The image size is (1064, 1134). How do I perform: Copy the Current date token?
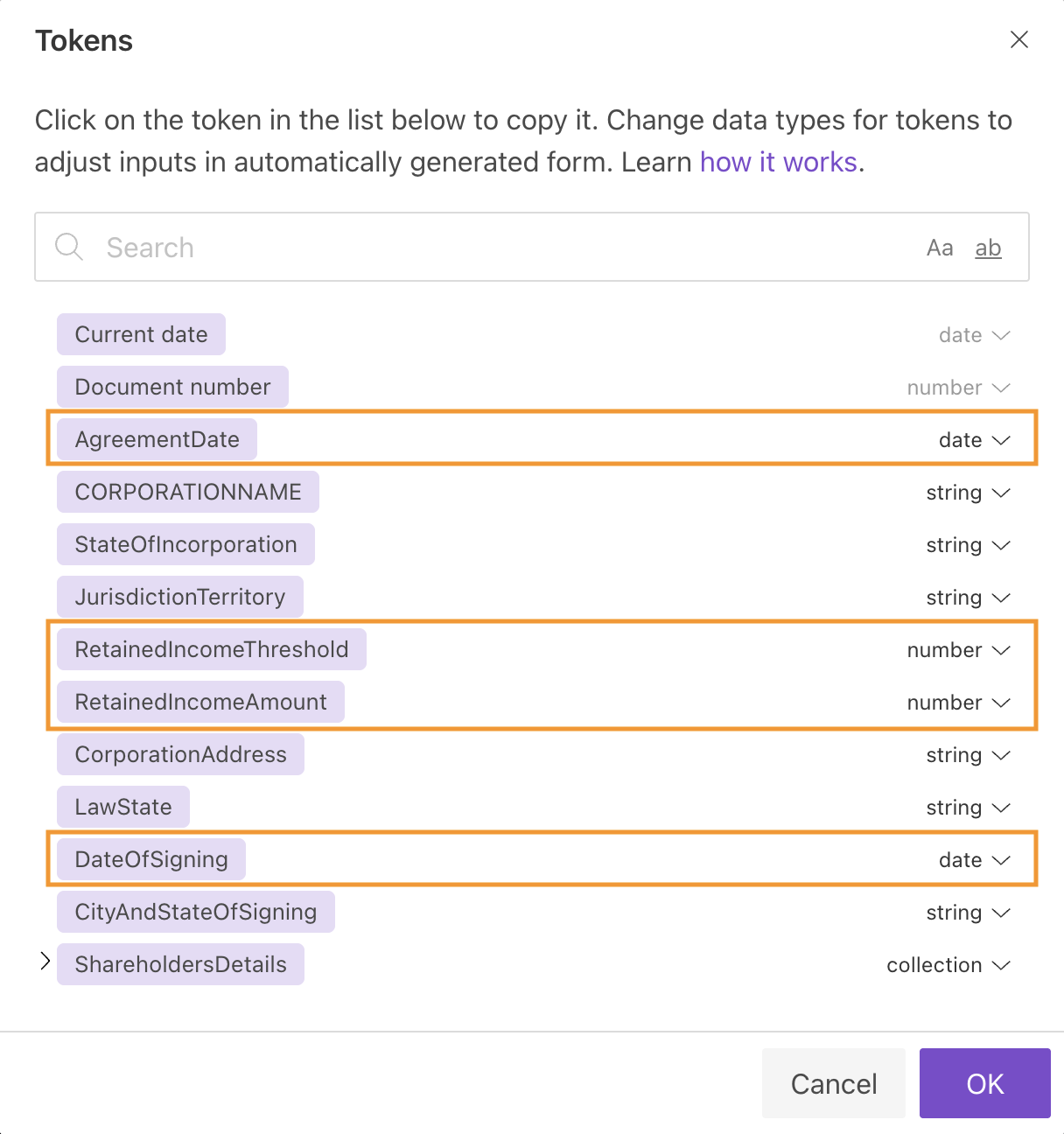coord(141,334)
